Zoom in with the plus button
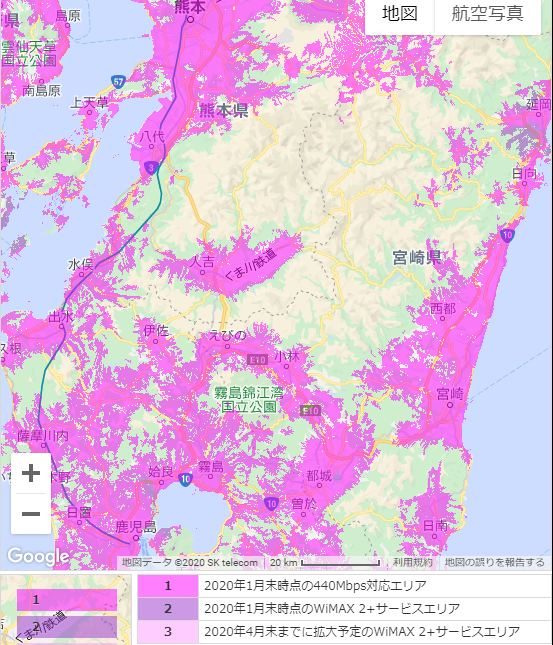 [31, 473]
